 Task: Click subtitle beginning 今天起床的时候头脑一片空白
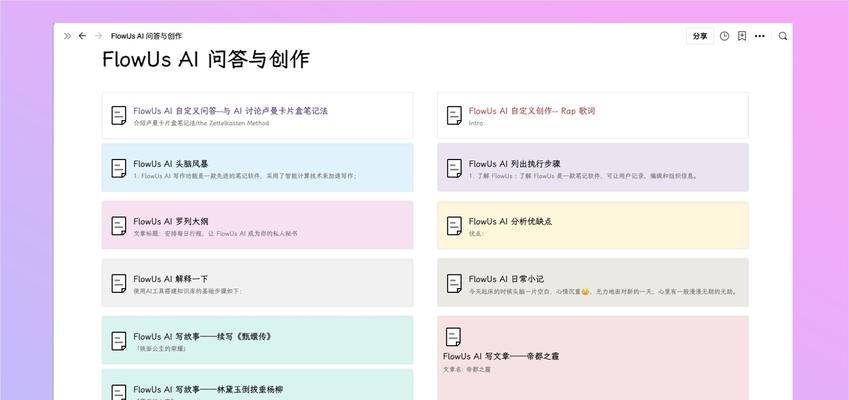pos(603,291)
